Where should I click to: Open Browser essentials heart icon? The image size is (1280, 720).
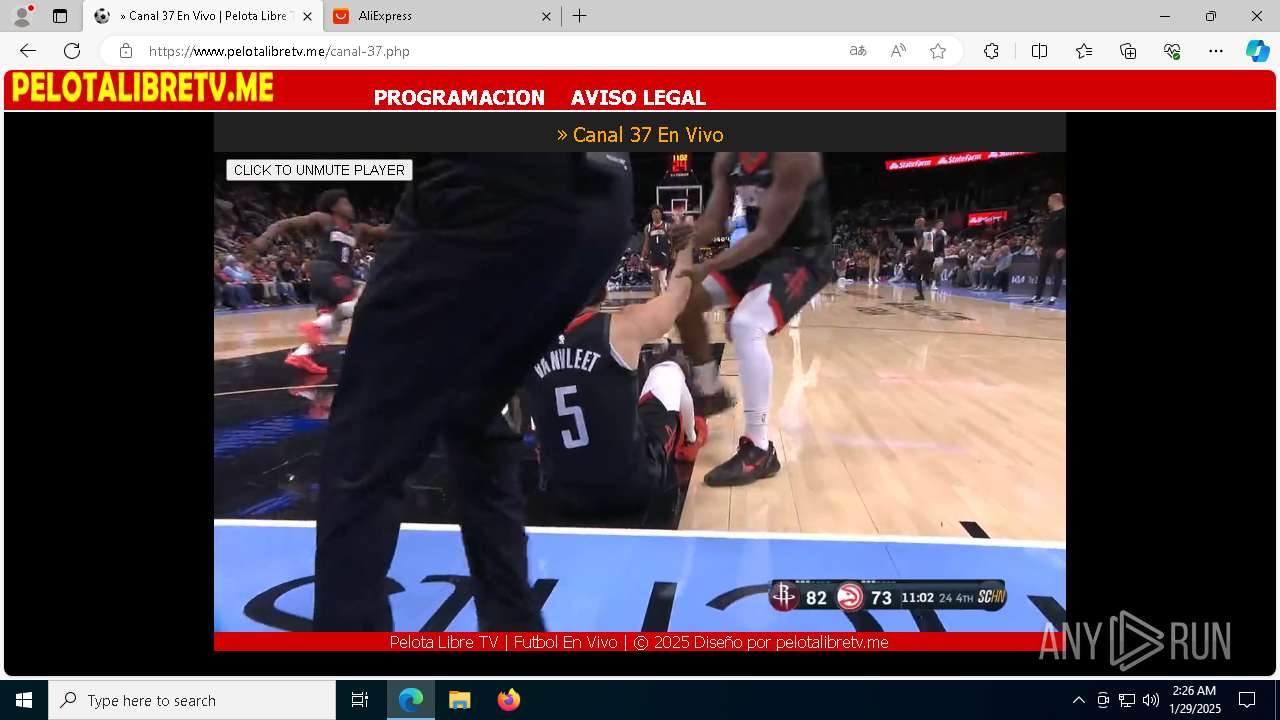[x=1172, y=51]
